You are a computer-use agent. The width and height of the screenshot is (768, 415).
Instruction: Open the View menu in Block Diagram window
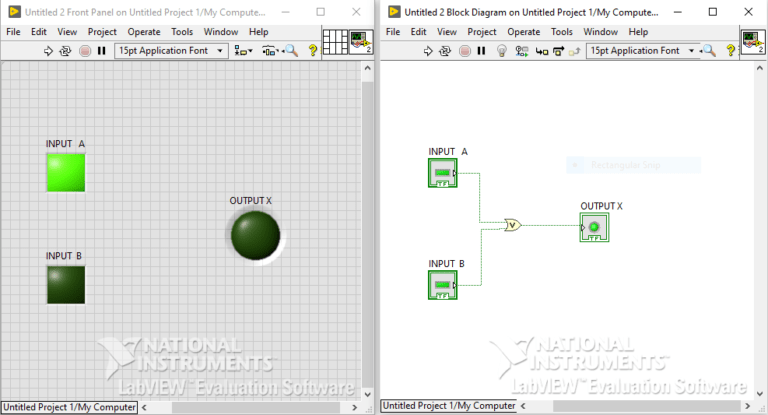pos(447,32)
